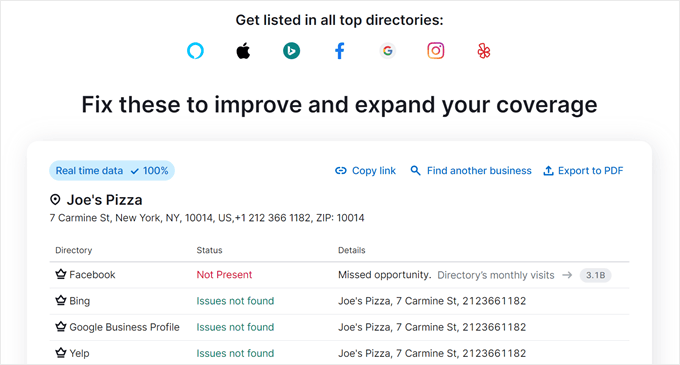Click the Missed opportunity text
This screenshot has width=680, height=365.
[x=385, y=275]
